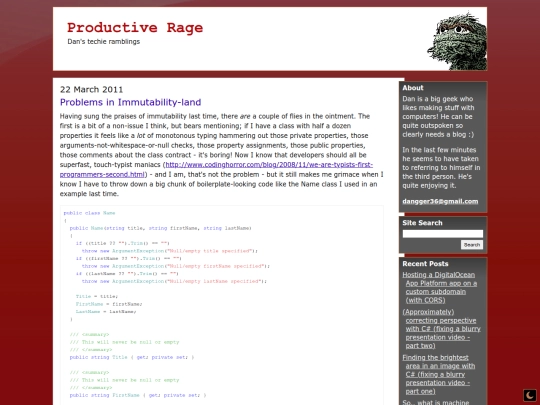Open '(Approximately) correcting perspective with C#' post
This screenshot has width=540, height=405.
point(442,329)
